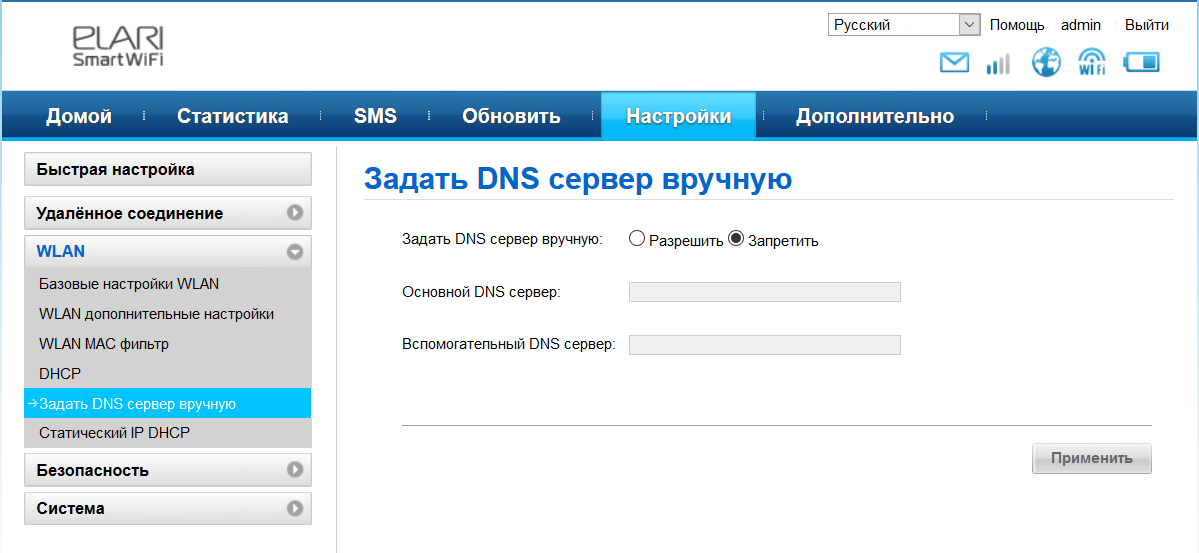This screenshot has height=553, width=1199.
Task: Click the ELARI SmartWiFi logo
Action: pyautogui.click(x=118, y=47)
